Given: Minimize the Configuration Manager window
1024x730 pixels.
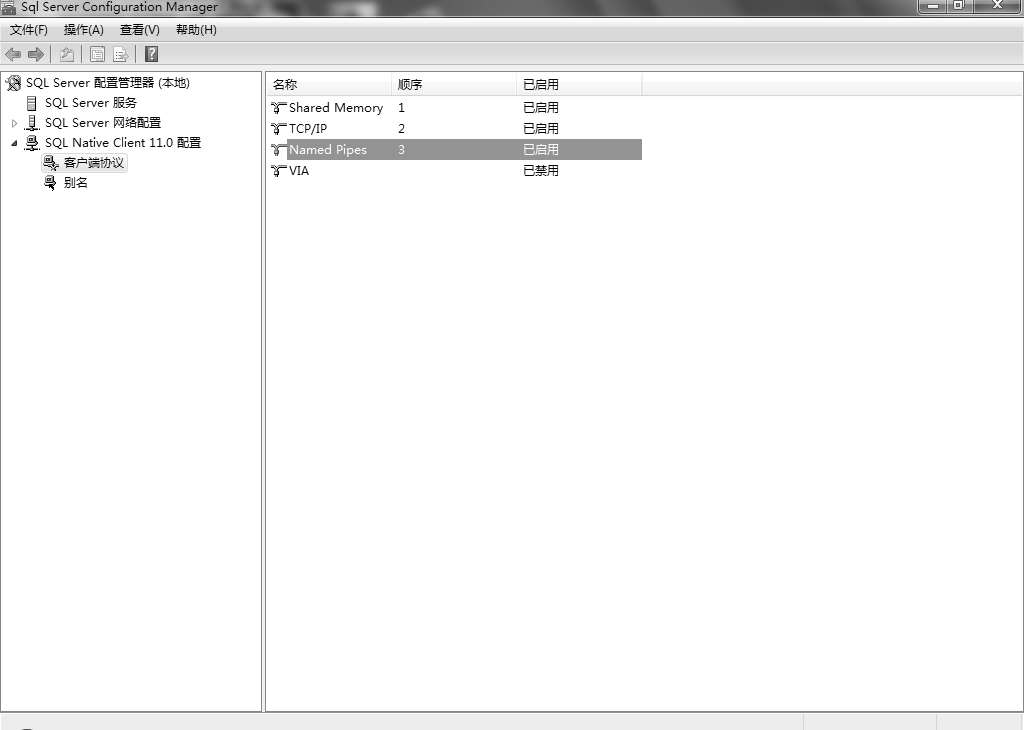Looking at the screenshot, I should click(932, 6).
